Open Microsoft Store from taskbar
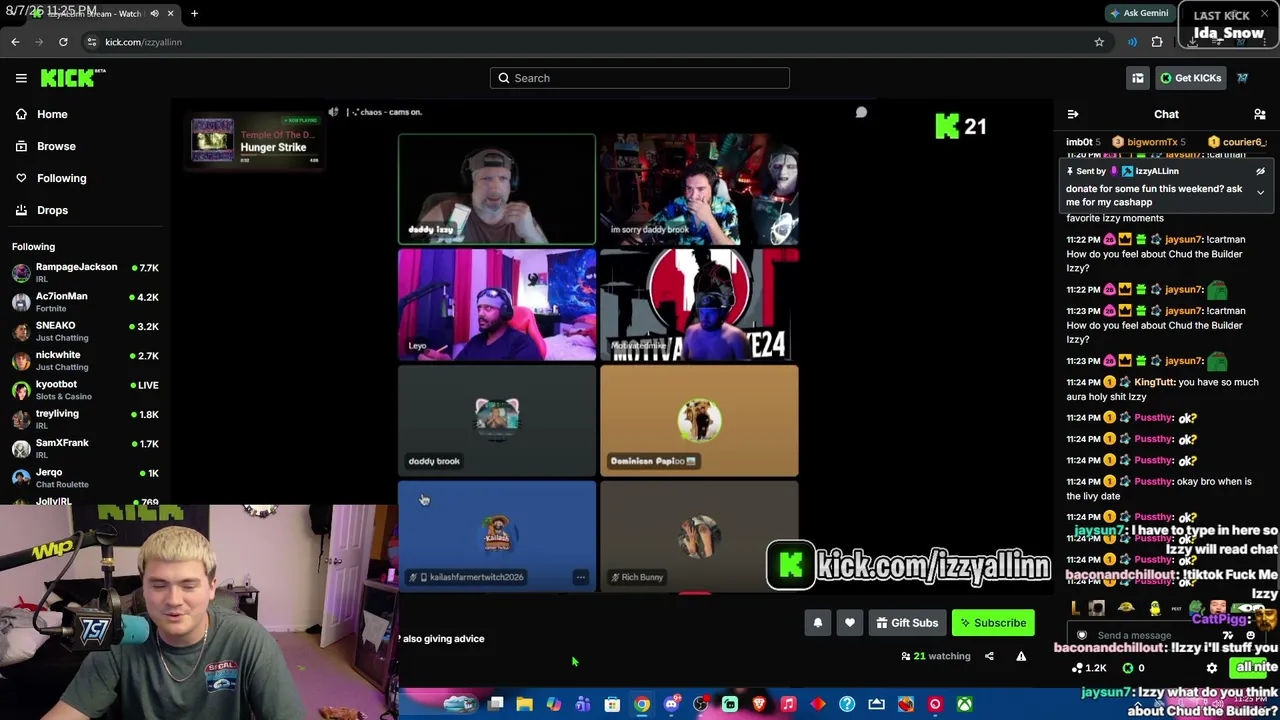The width and height of the screenshot is (1280, 720). 612,705
